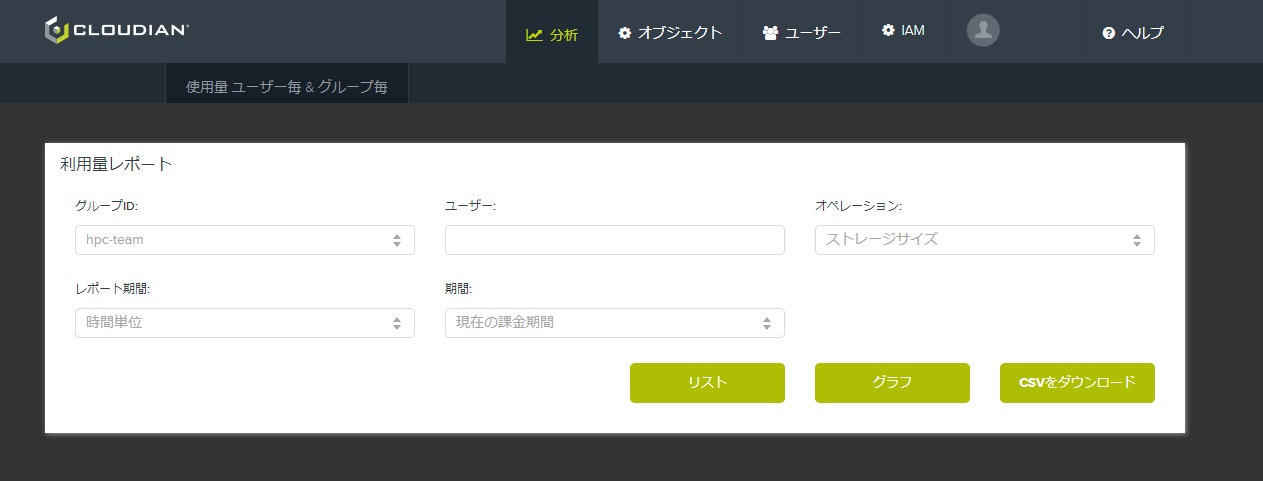
Task: Focus the ユーザー text input field
Action: 614,240
